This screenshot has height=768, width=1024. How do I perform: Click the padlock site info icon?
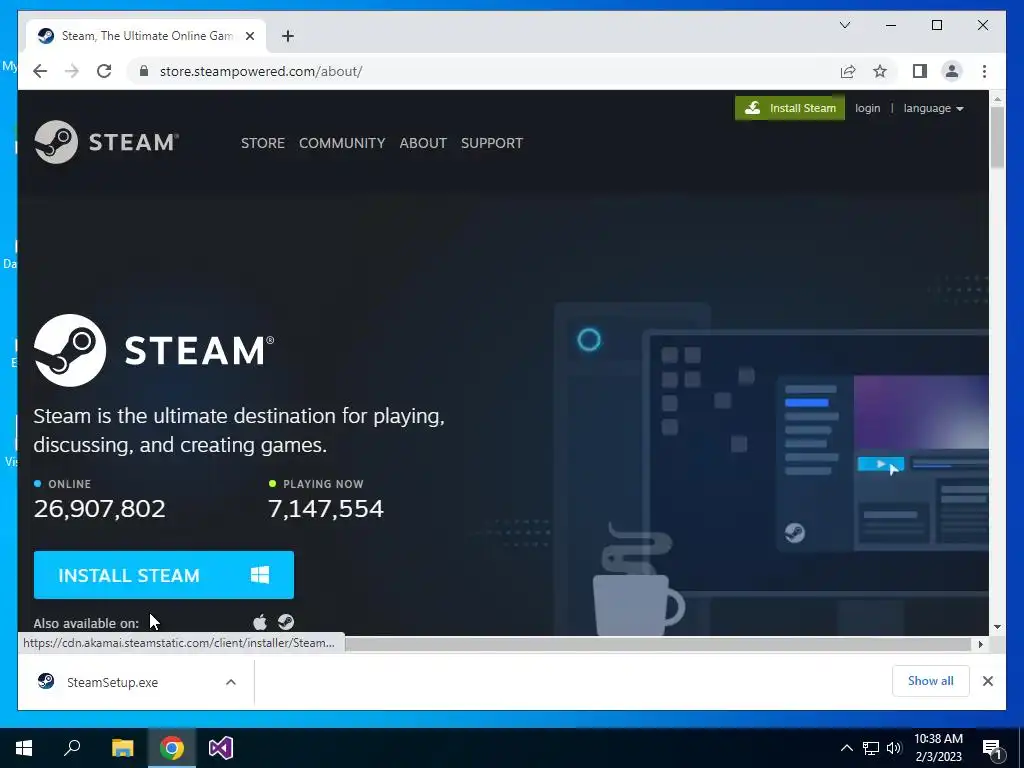tap(144, 71)
